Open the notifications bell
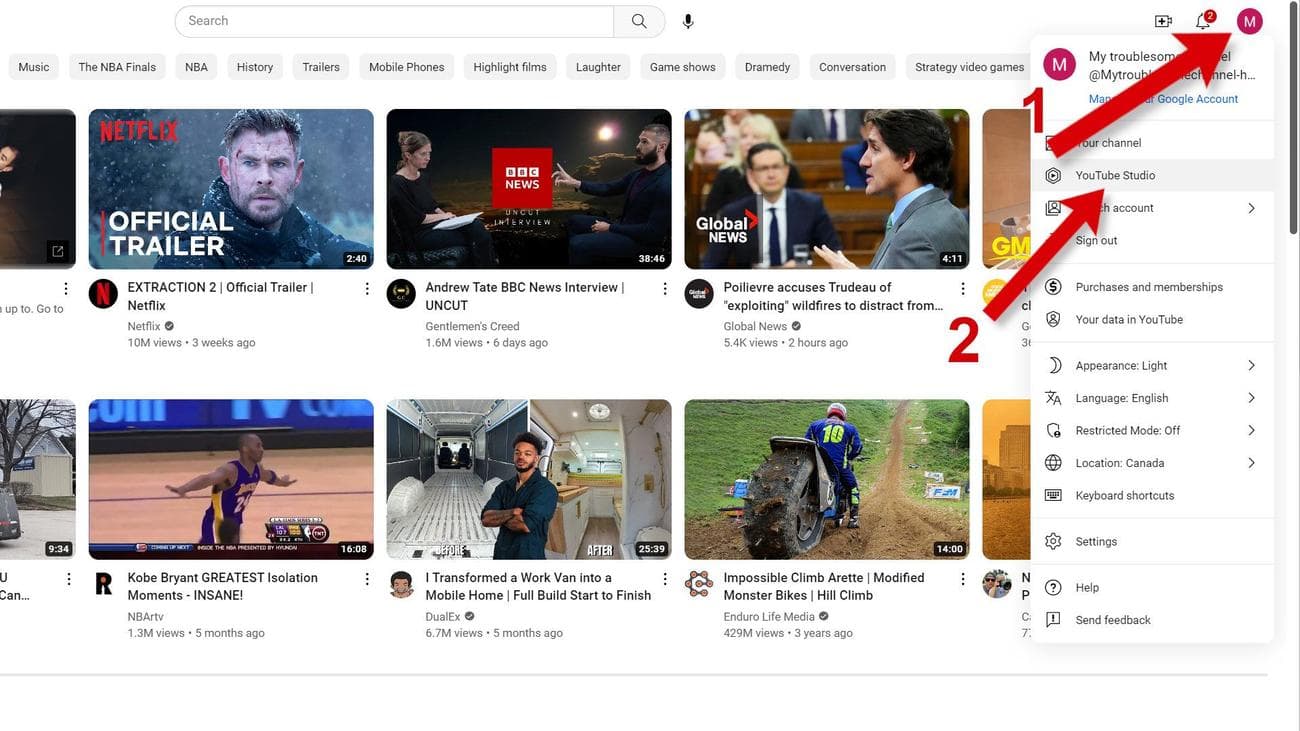 1204,20
